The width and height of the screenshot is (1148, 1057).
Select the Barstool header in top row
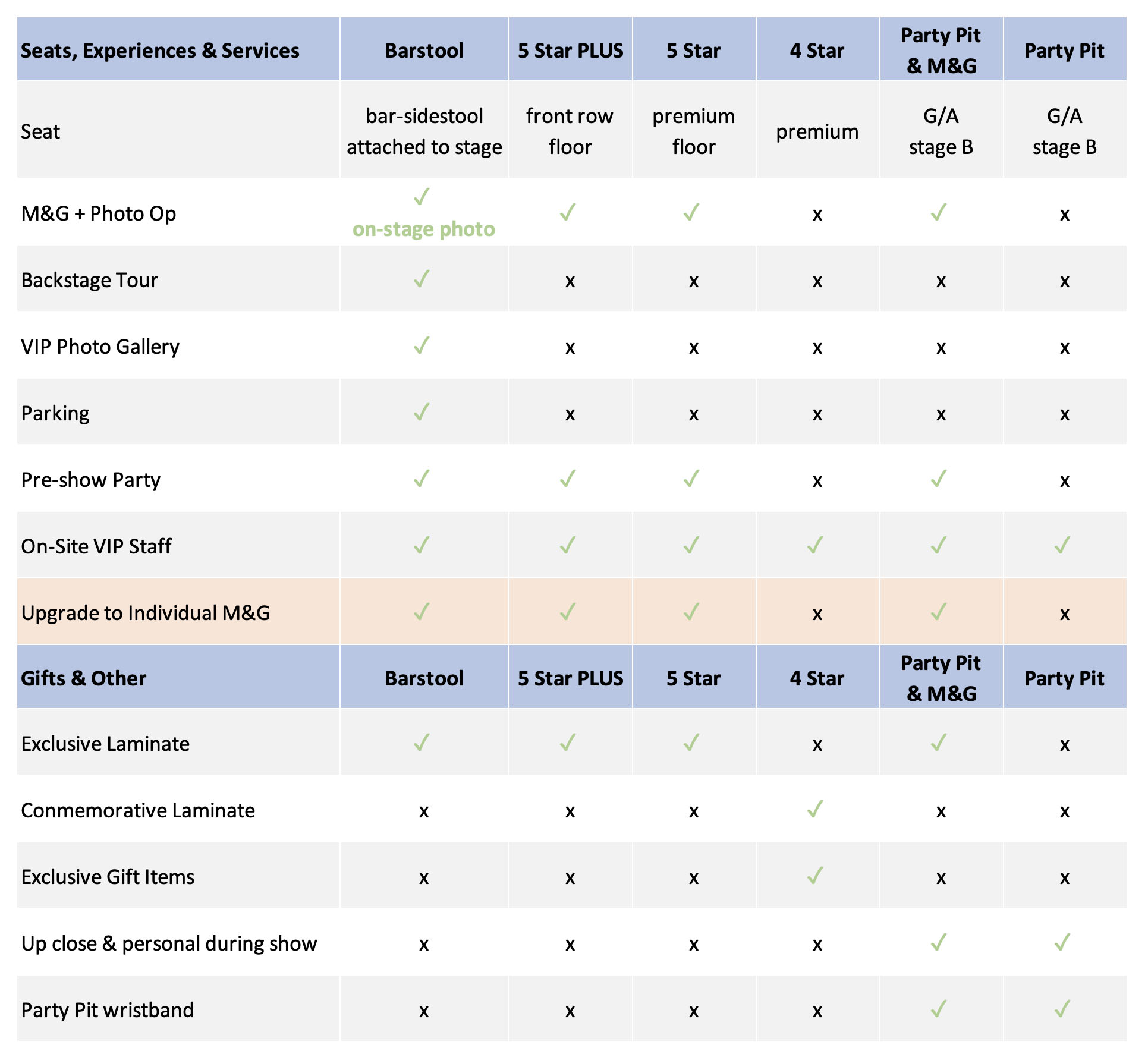[x=424, y=51]
